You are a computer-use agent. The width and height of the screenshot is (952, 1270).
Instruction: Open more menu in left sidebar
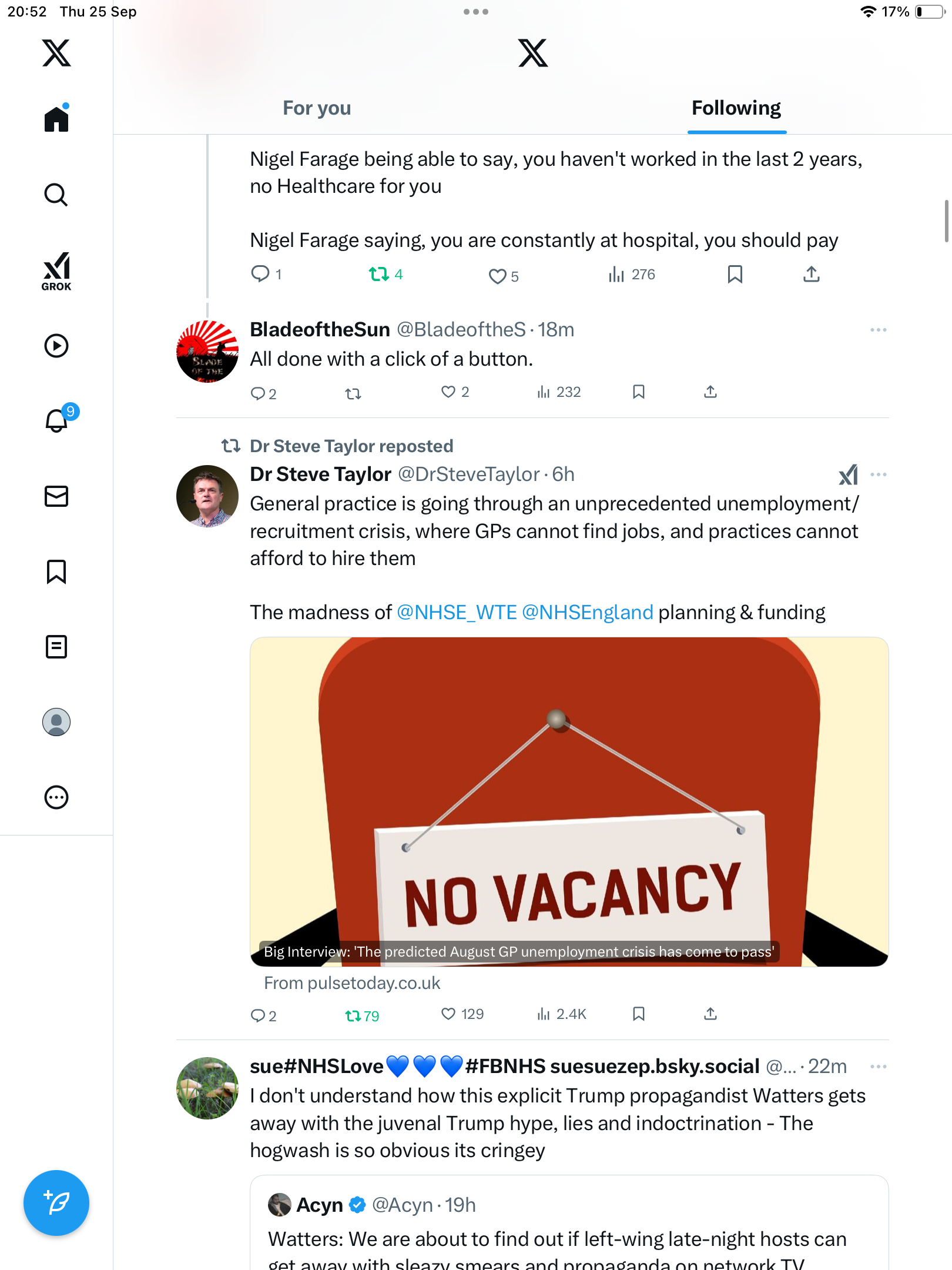[56, 797]
